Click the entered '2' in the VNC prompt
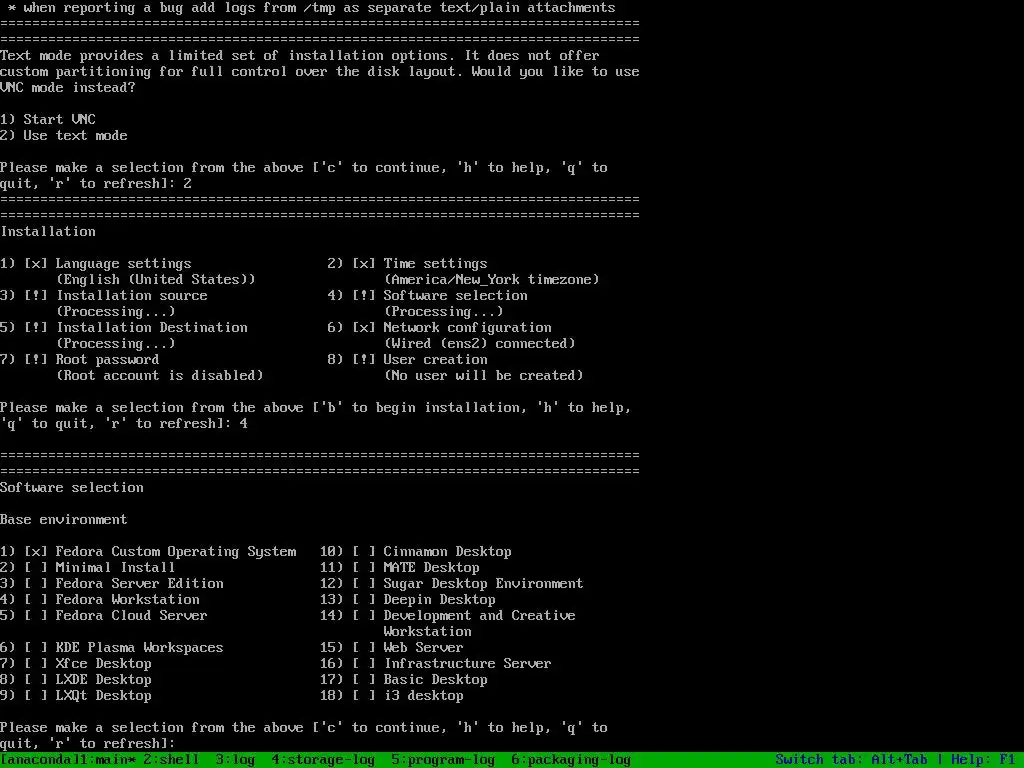 tap(187, 184)
